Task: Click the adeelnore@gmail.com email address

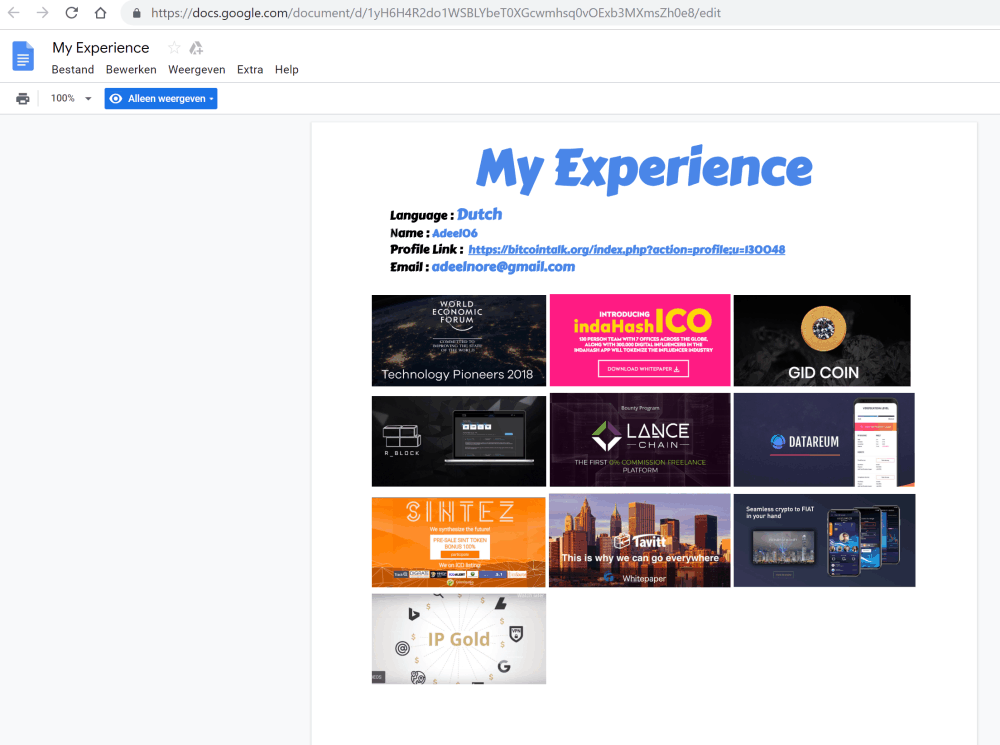Action: click(503, 267)
